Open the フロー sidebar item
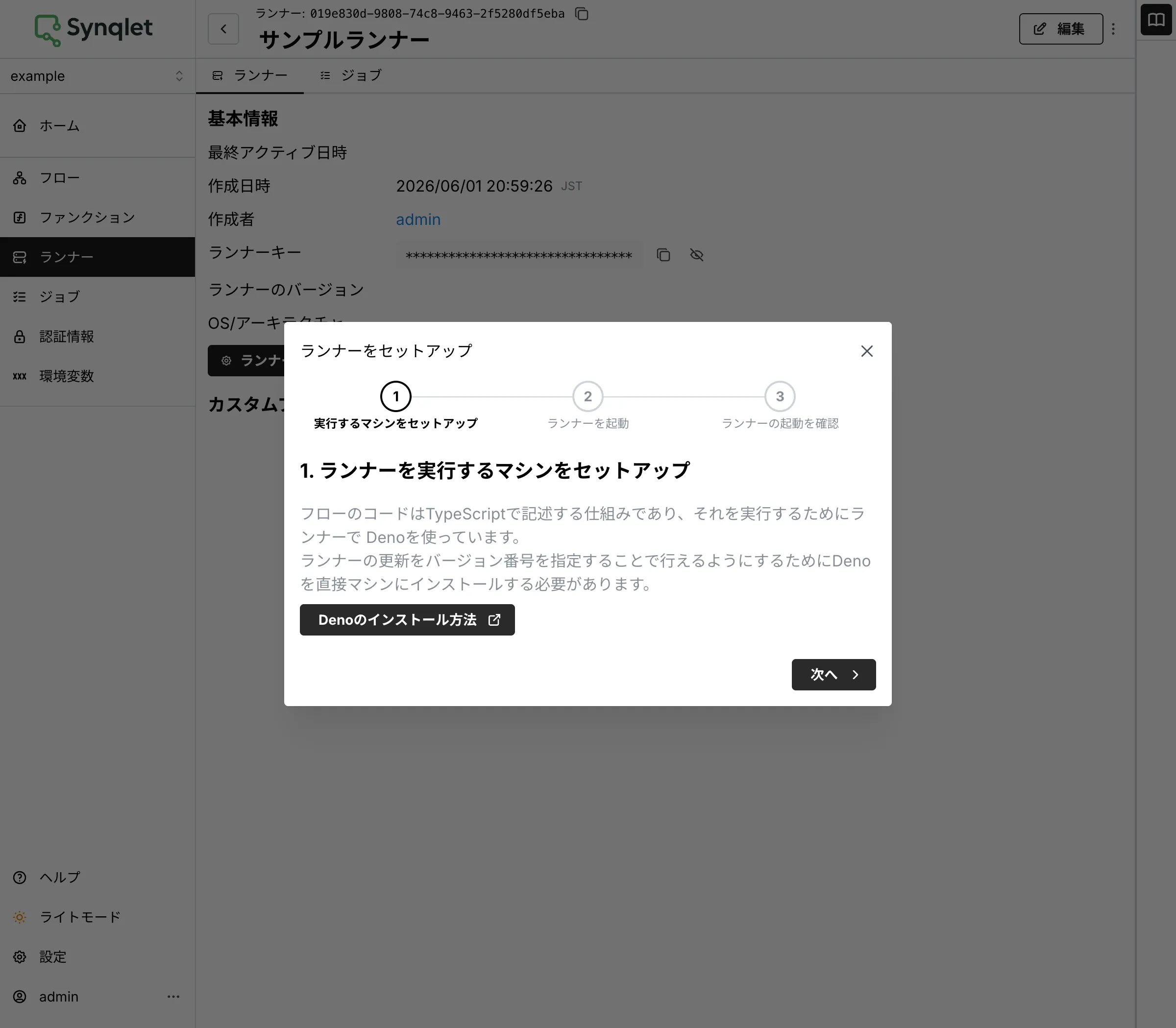The image size is (1176, 1028). [x=98, y=178]
